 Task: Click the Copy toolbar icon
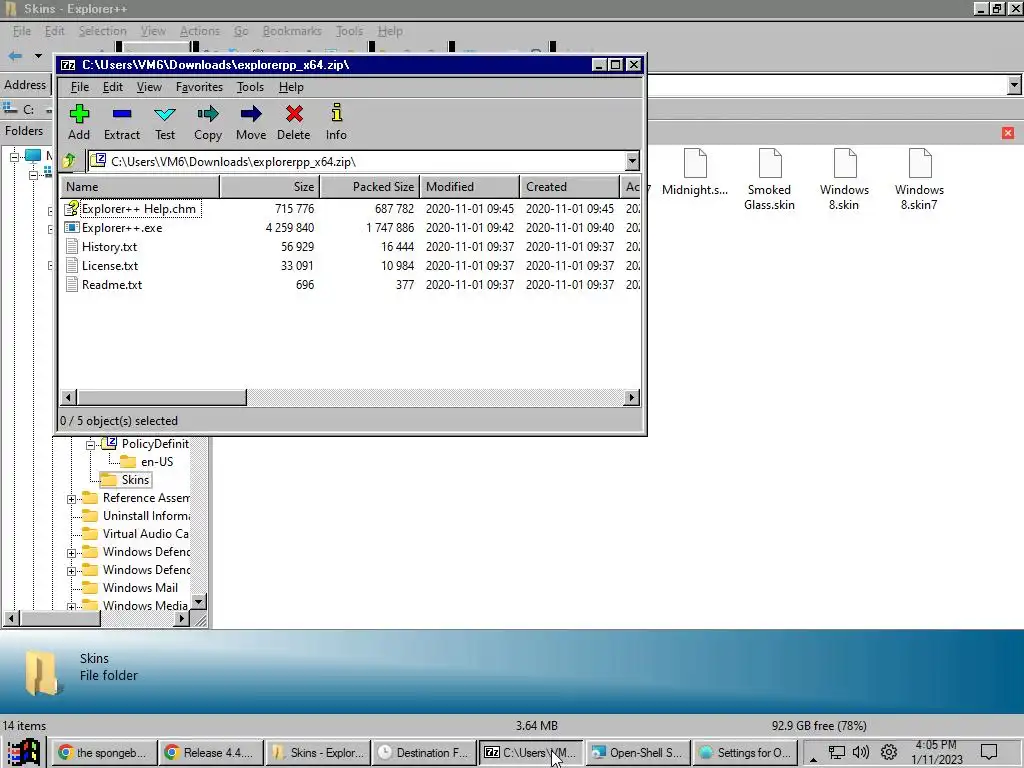pyautogui.click(x=208, y=122)
